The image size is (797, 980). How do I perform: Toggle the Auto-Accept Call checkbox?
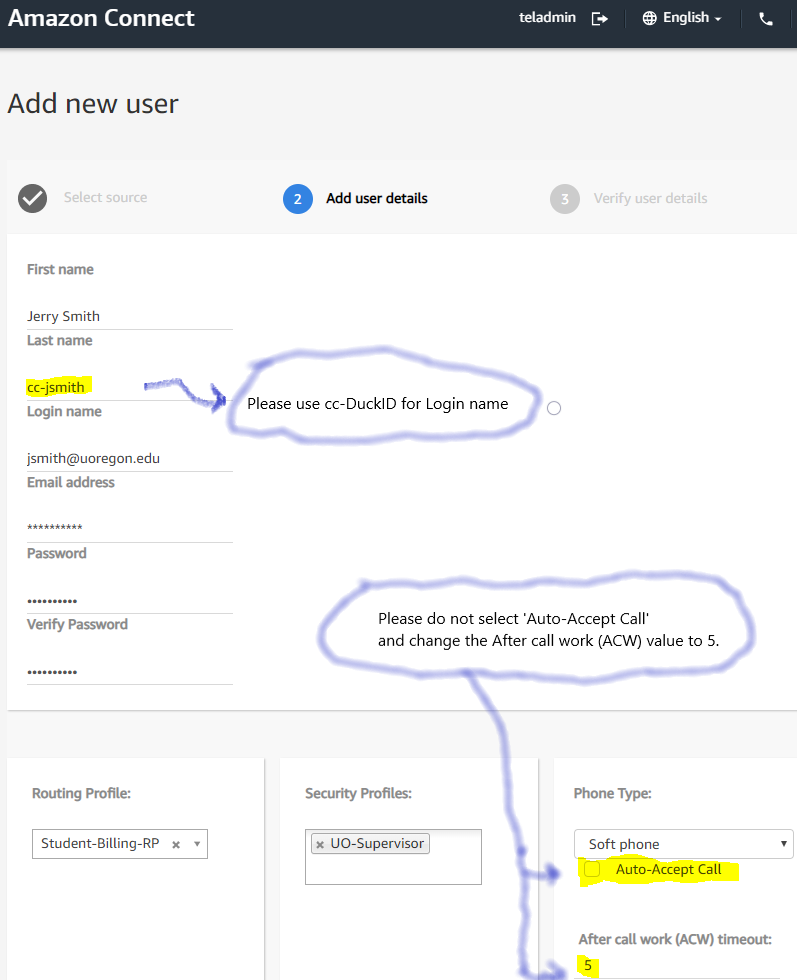pyautogui.click(x=592, y=869)
